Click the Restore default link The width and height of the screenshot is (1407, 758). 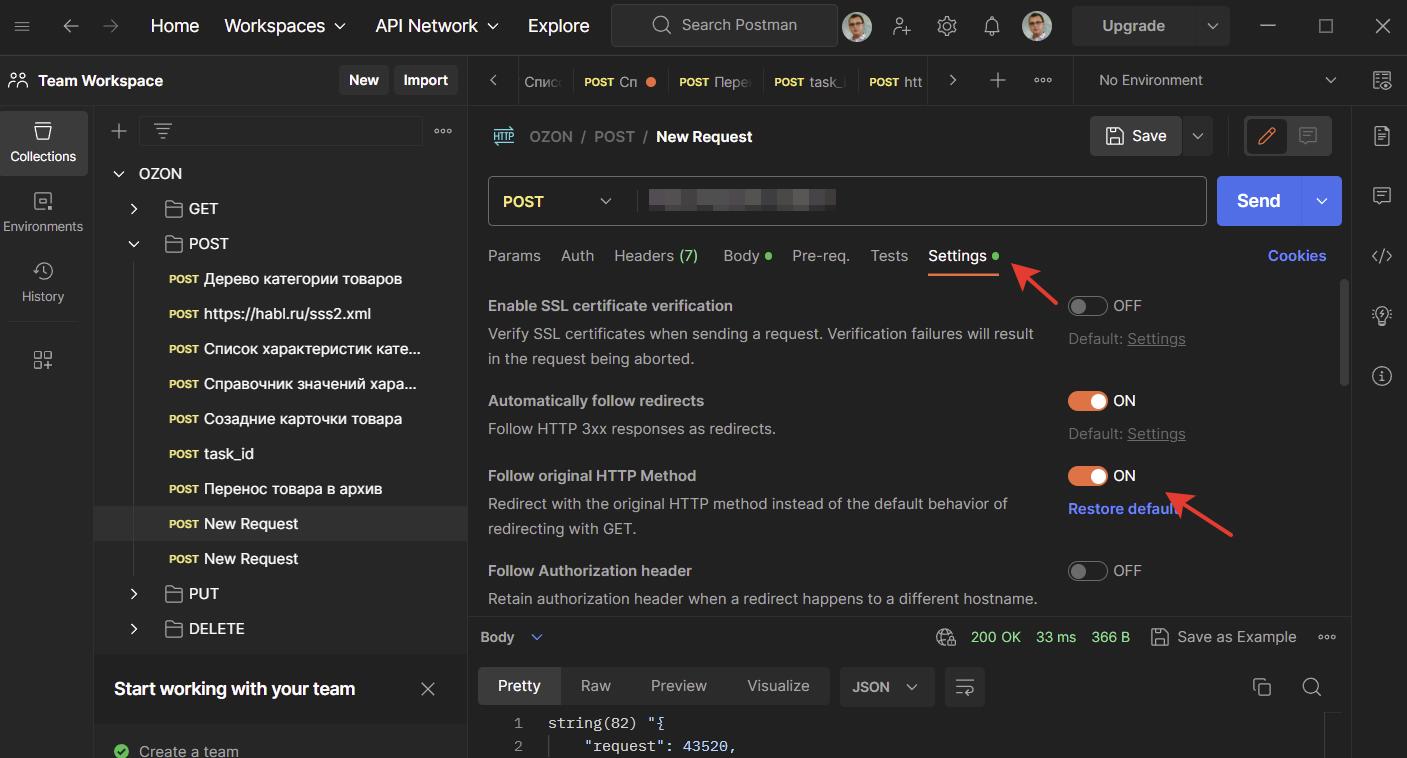point(1120,509)
